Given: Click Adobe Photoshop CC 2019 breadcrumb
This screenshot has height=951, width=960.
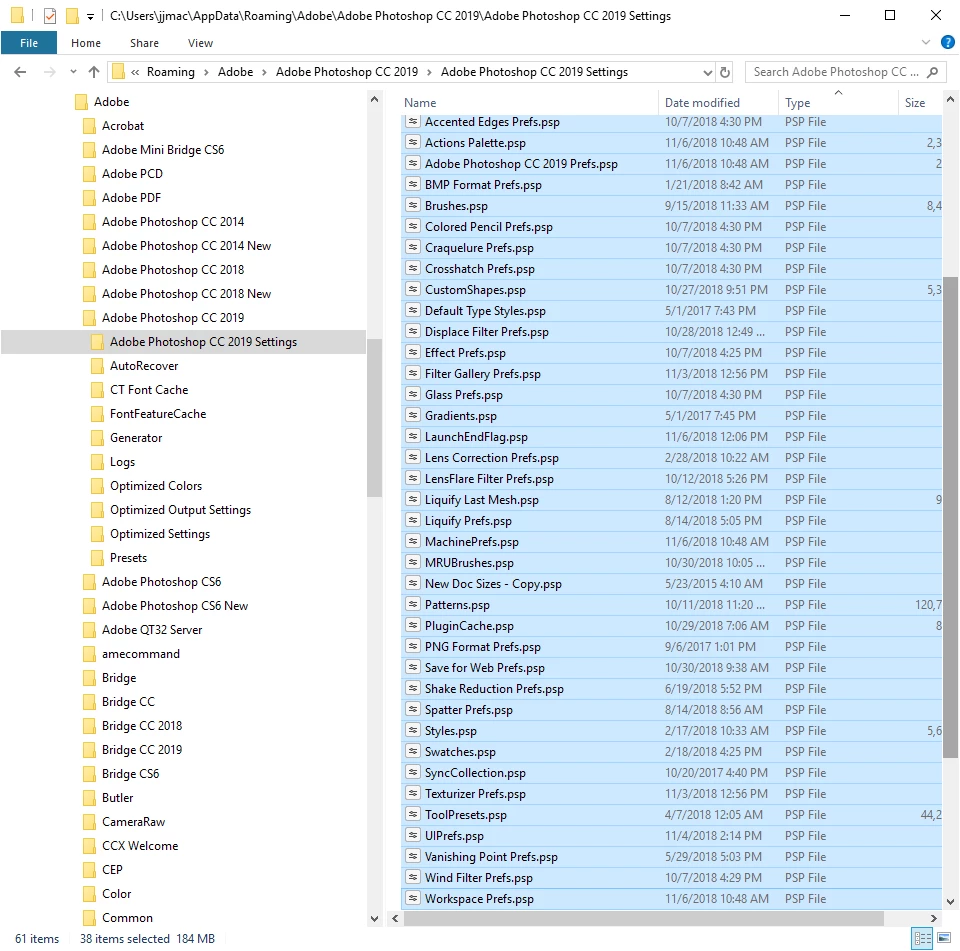Looking at the screenshot, I should [x=347, y=72].
